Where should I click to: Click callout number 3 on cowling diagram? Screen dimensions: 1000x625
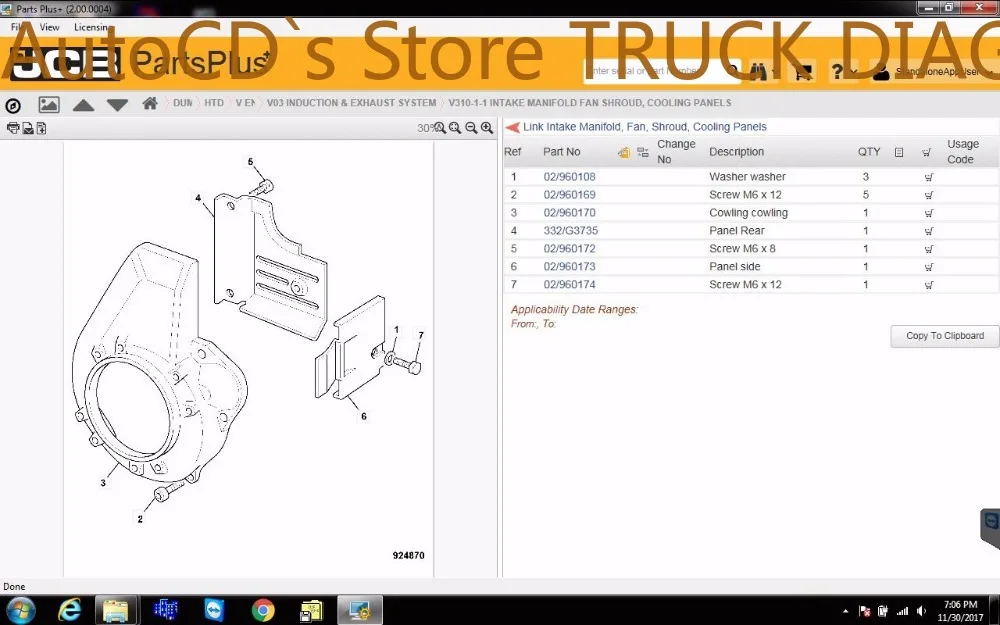[x=103, y=483]
